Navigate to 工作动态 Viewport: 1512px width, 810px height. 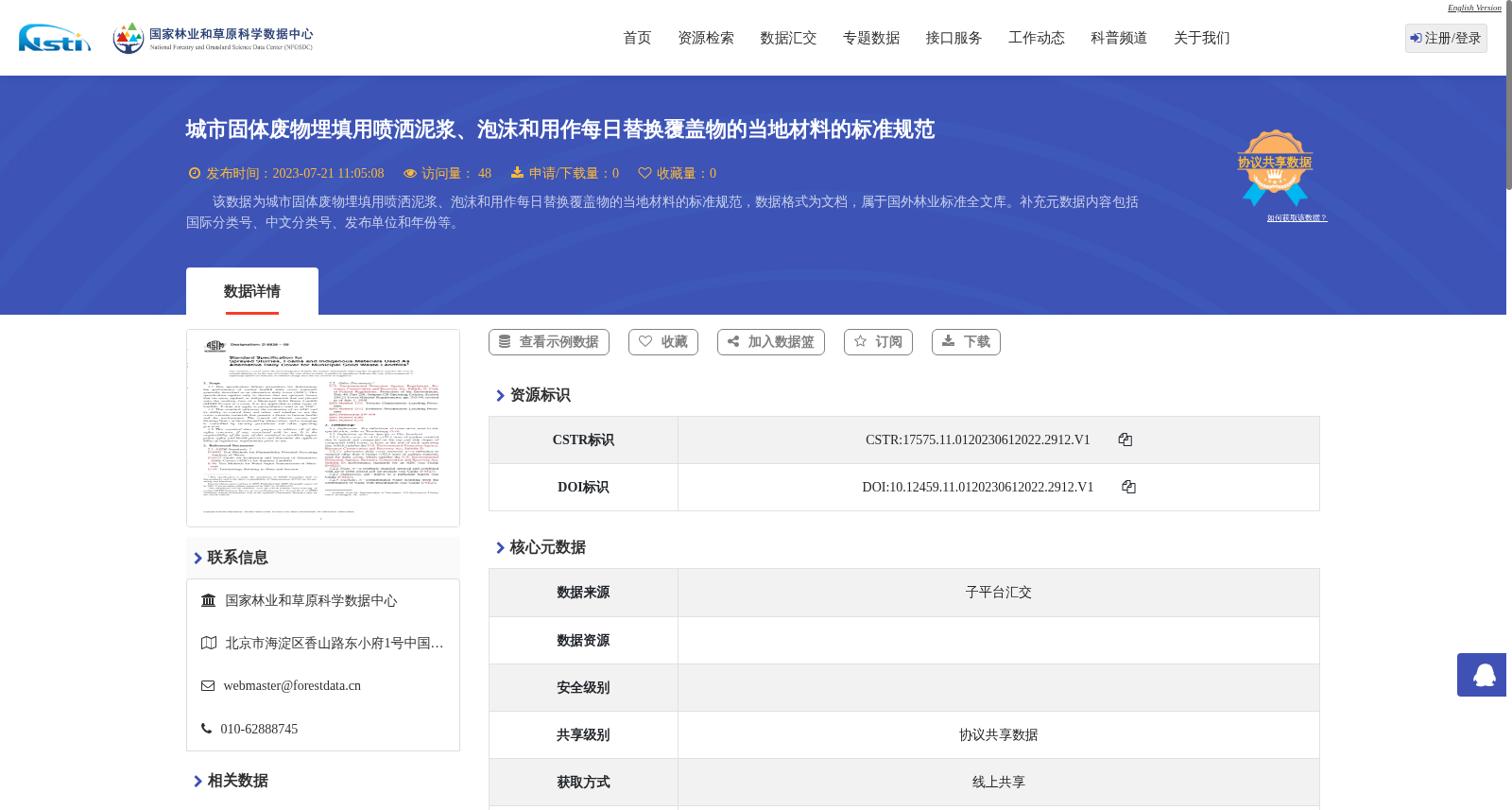pos(1037,38)
